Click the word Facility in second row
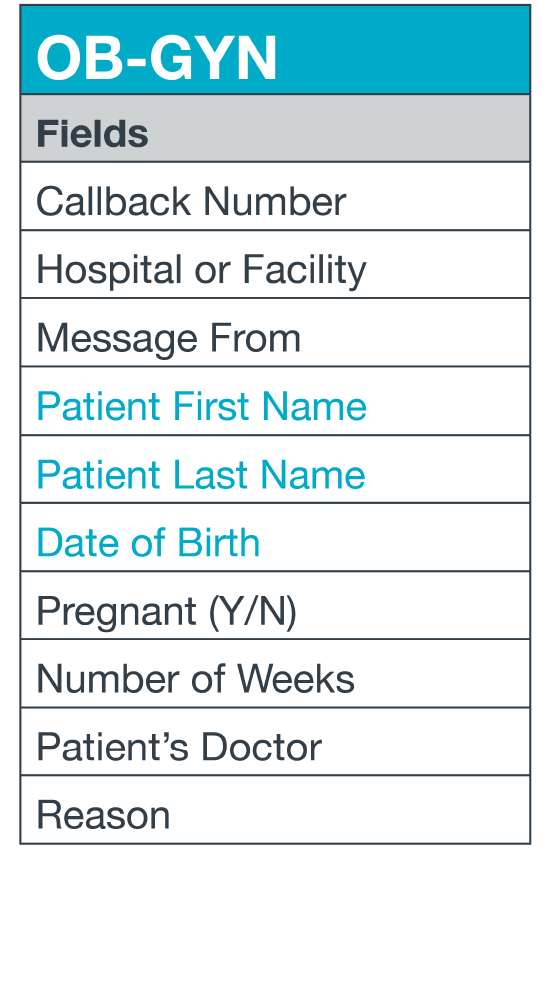Viewport: 551px width, 1001px height. [x=304, y=271]
